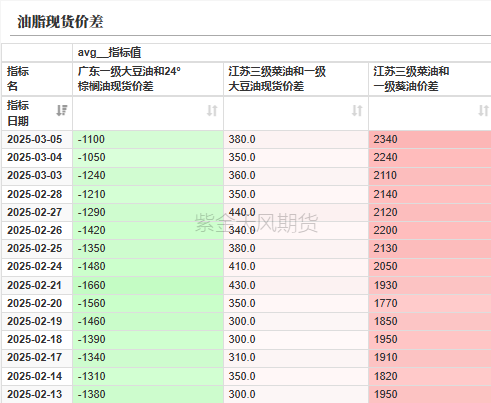Image resolution: width=491 pixels, height=403 pixels.
Task: Click value -1350 for 2025-02-25
Action: [91, 248]
